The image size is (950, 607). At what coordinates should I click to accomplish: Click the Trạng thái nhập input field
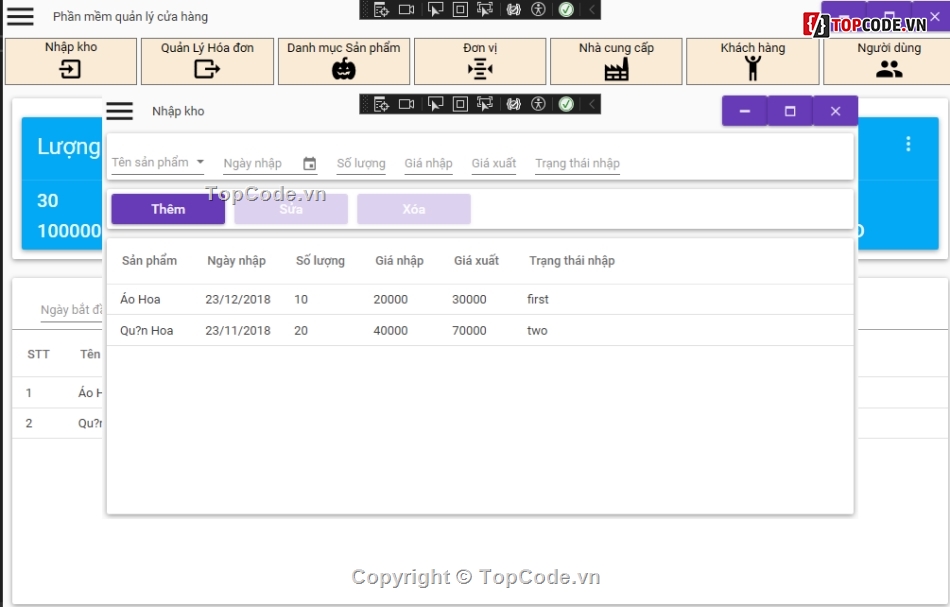(x=577, y=163)
